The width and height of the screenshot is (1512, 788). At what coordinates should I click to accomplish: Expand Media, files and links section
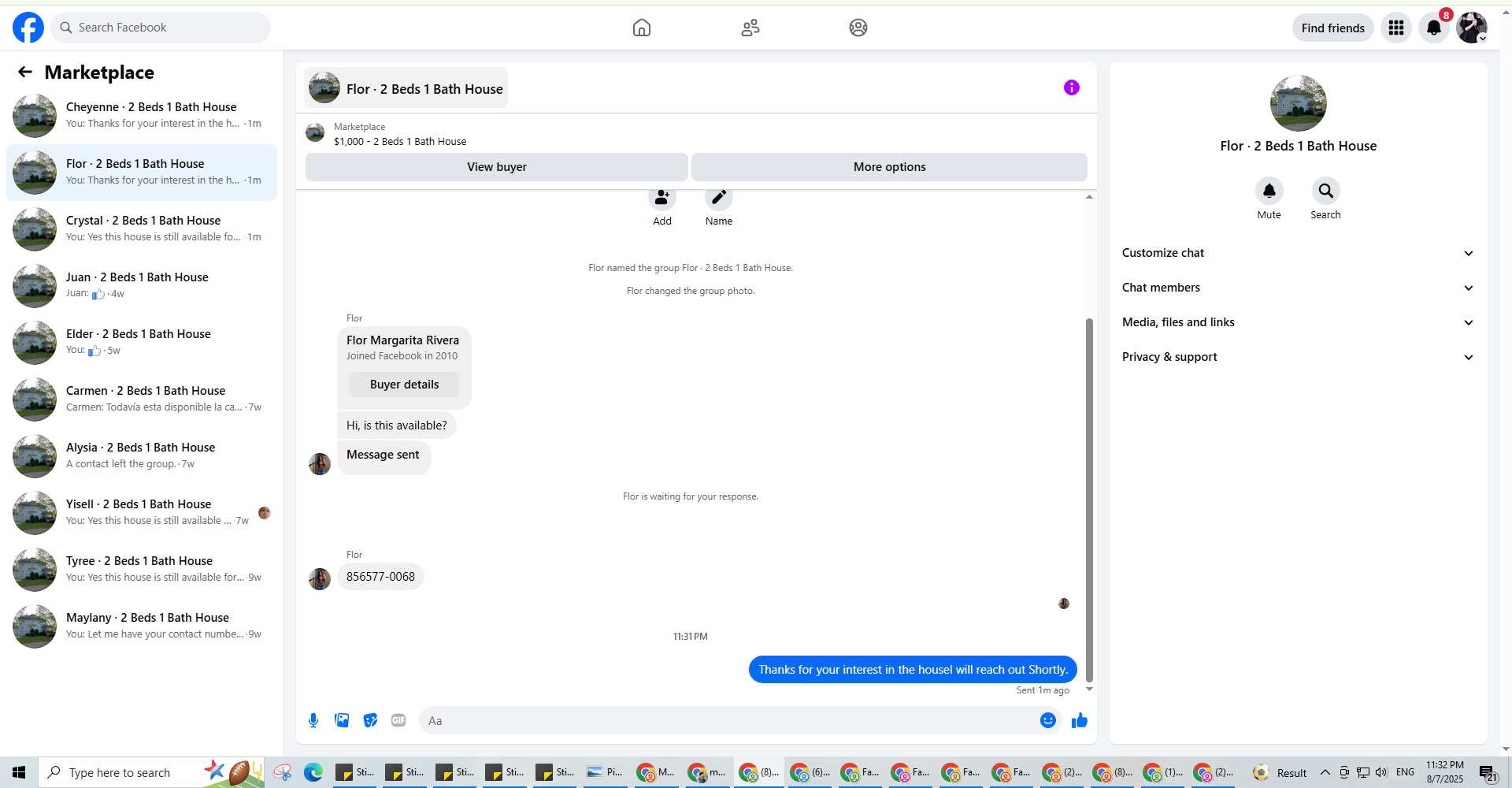pos(1298,322)
